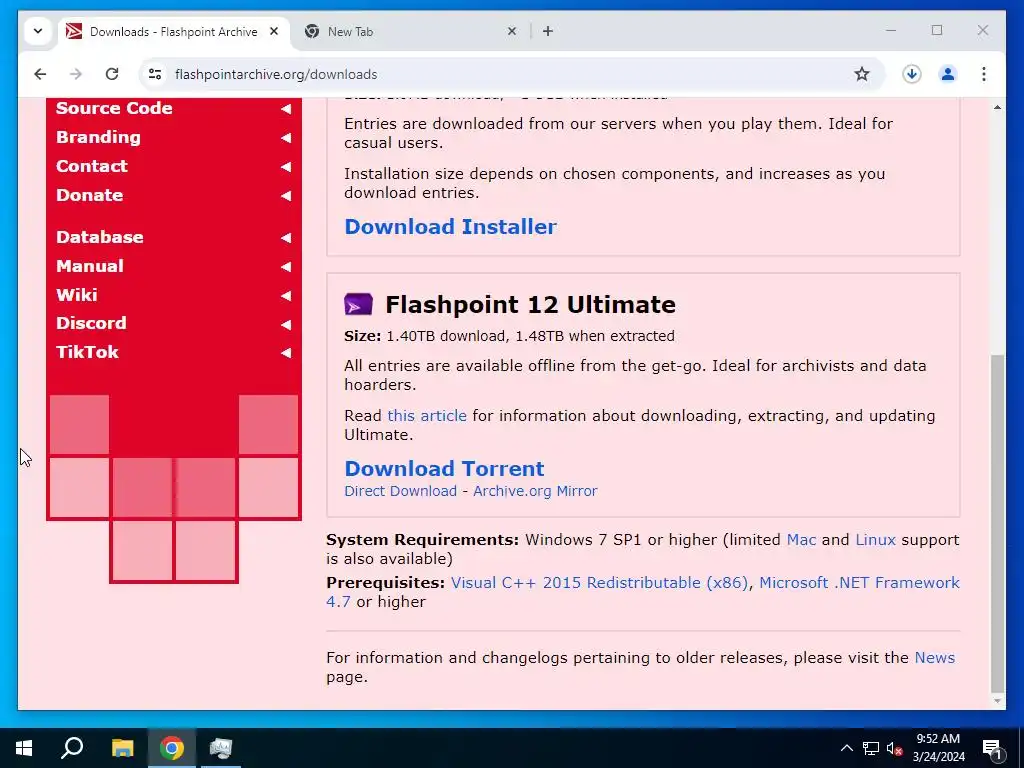Click the Download Installer link
The height and width of the screenshot is (768, 1024).
(x=451, y=227)
